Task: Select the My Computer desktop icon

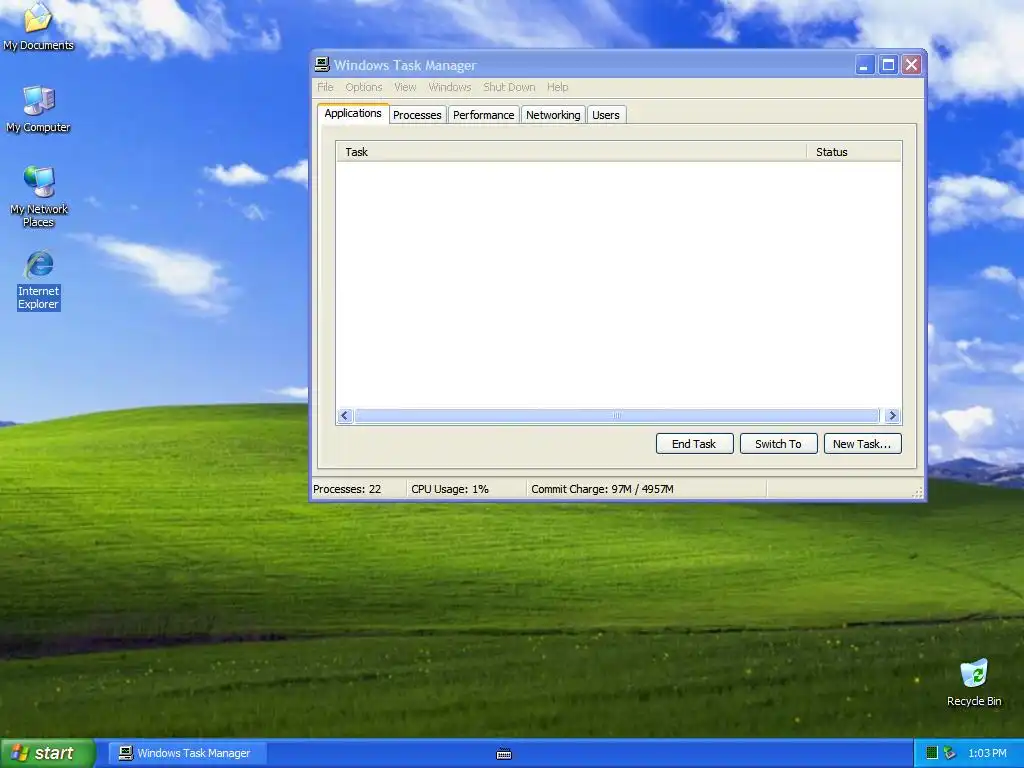Action: click(x=39, y=109)
